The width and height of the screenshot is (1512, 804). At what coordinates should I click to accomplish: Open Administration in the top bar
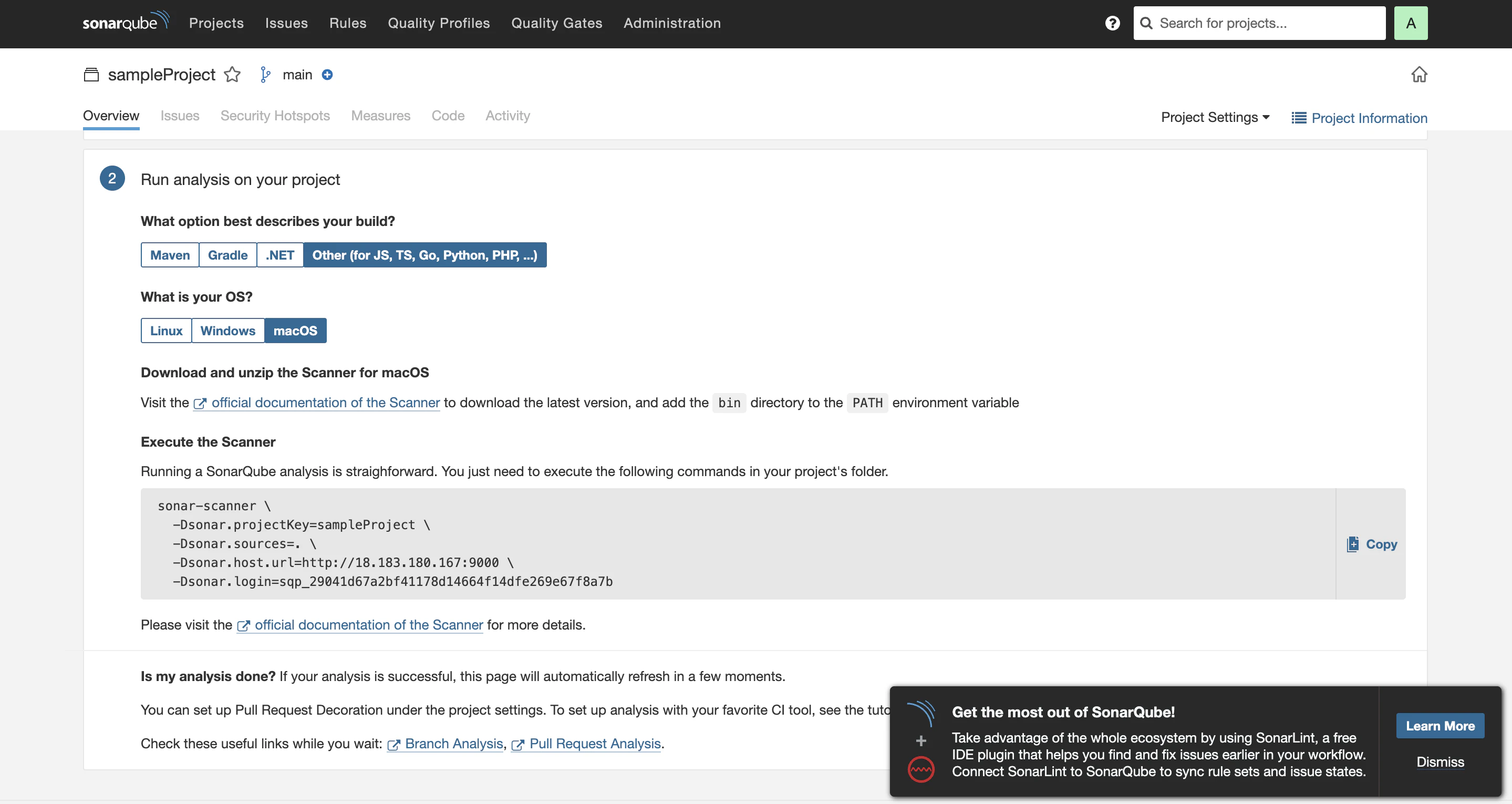[672, 23]
